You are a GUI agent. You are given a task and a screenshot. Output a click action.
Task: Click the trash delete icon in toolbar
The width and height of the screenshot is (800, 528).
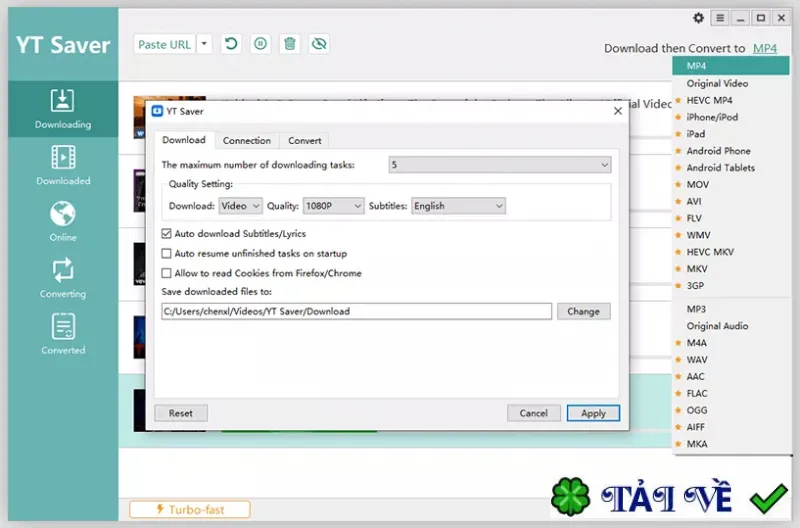[290, 44]
